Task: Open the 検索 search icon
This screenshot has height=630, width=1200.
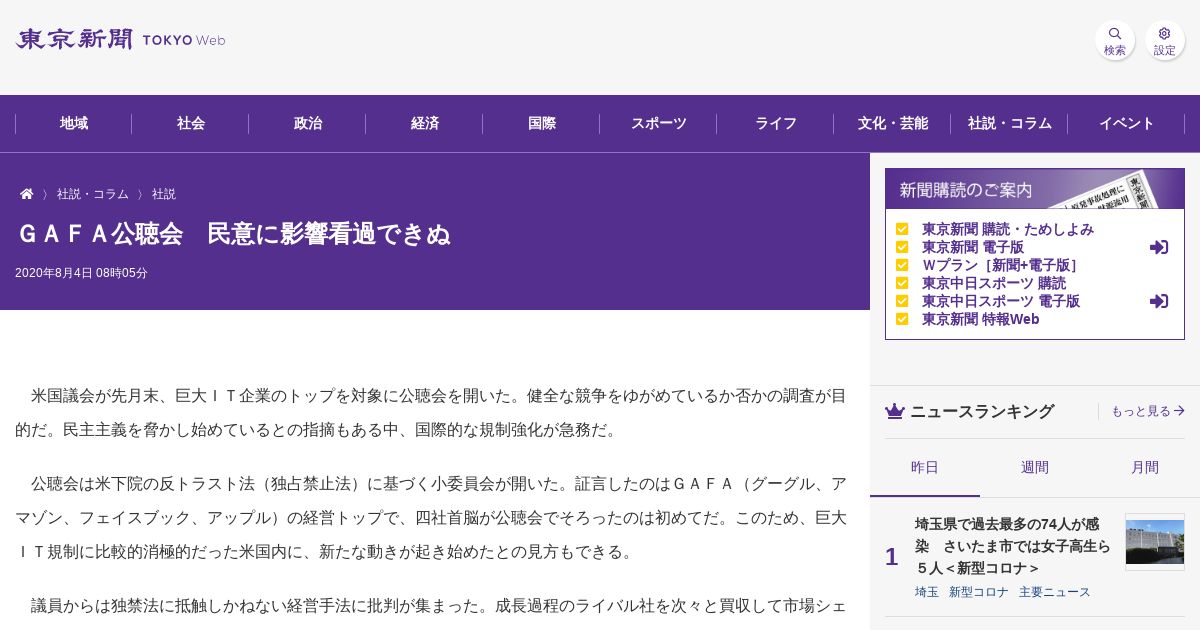Action: pyautogui.click(x=1115, y=40)
